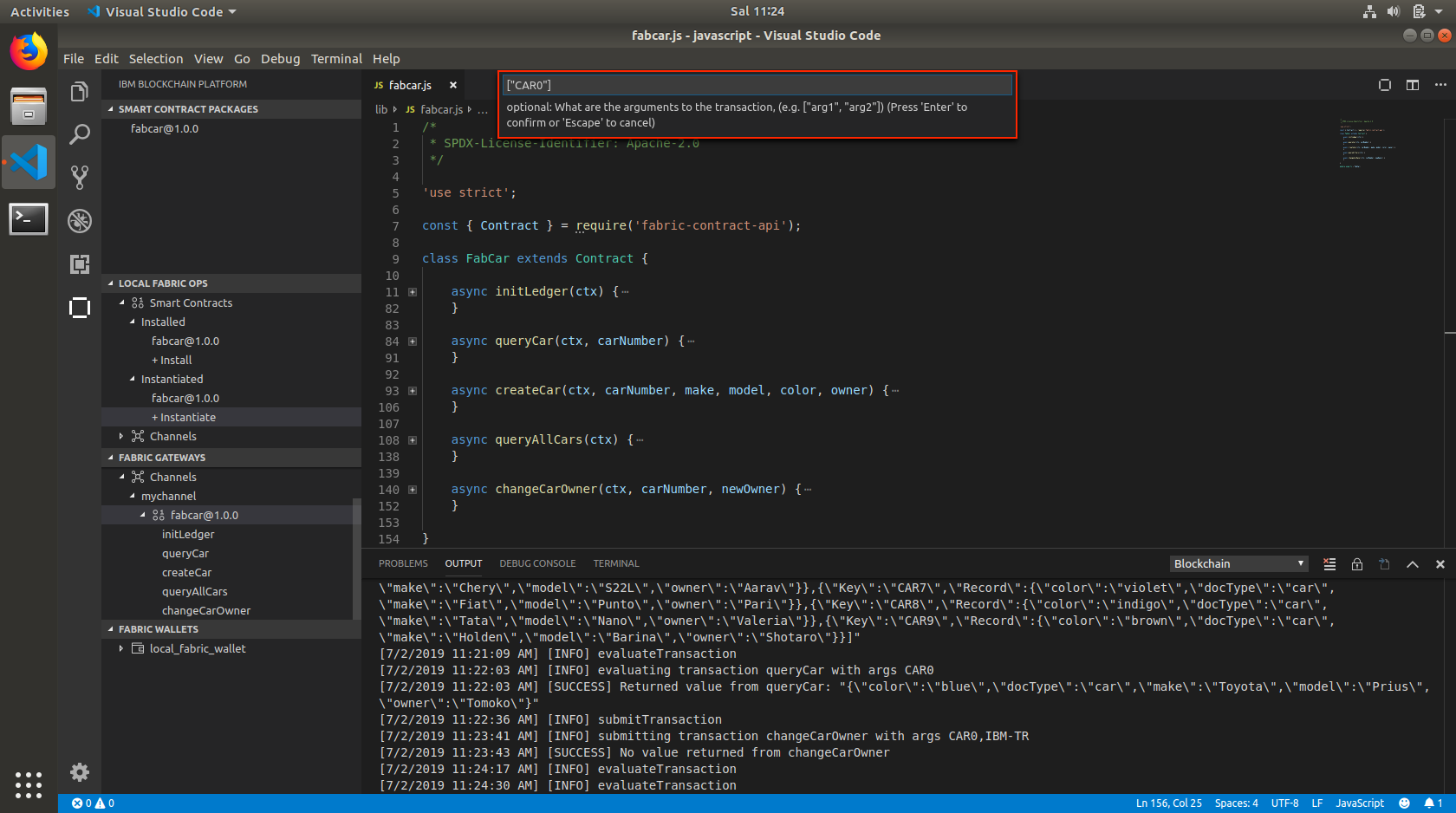Screen dimensions: 1456x813
Task: Open notifications bell in status bar
Action: 1433,803
